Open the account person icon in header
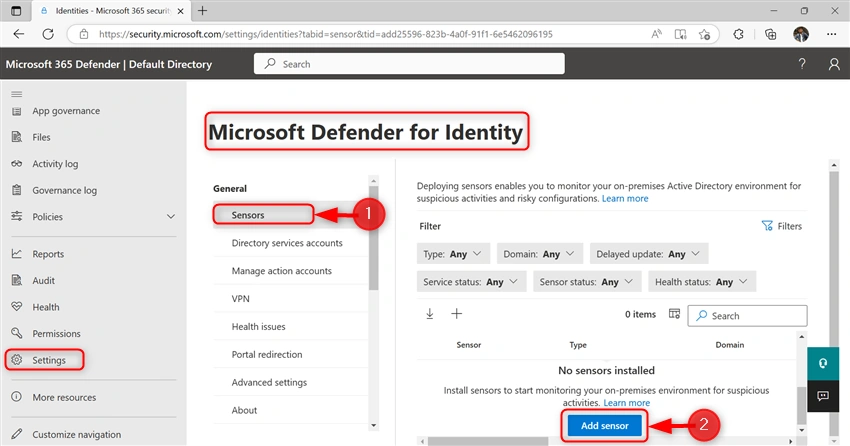 [834, 64]
